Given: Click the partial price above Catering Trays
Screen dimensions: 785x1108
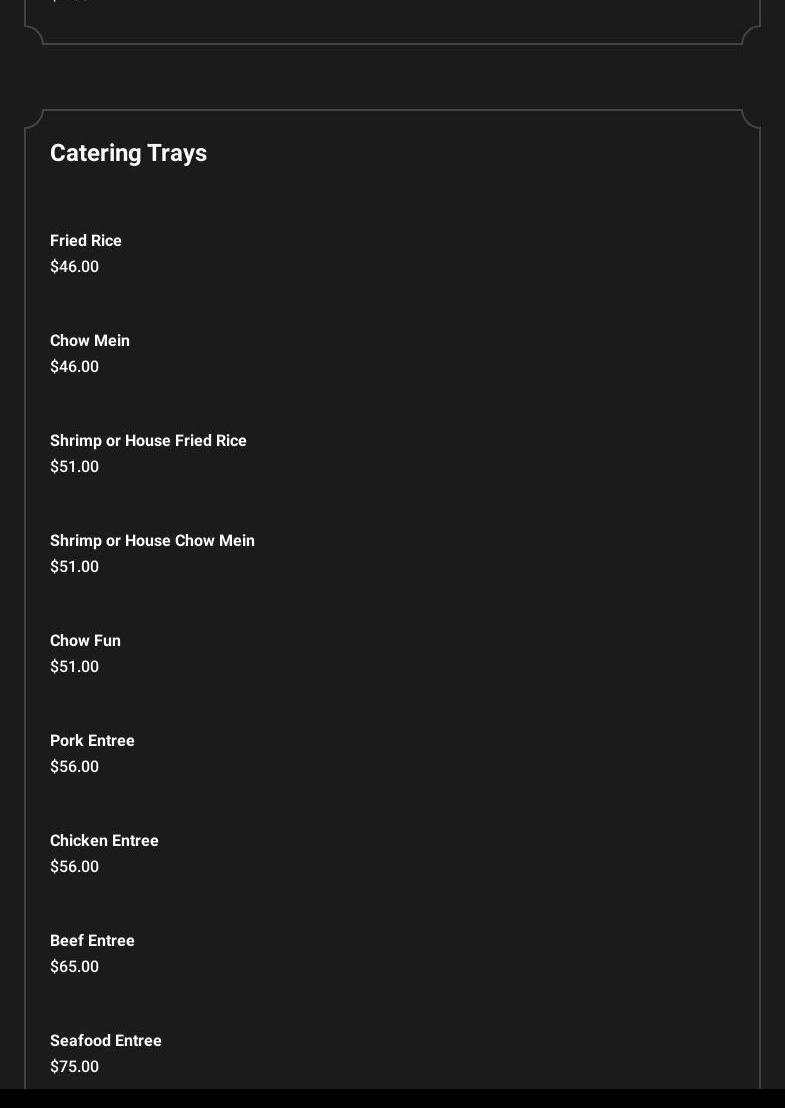Looking at the screenshot, I should coord(71,1).
